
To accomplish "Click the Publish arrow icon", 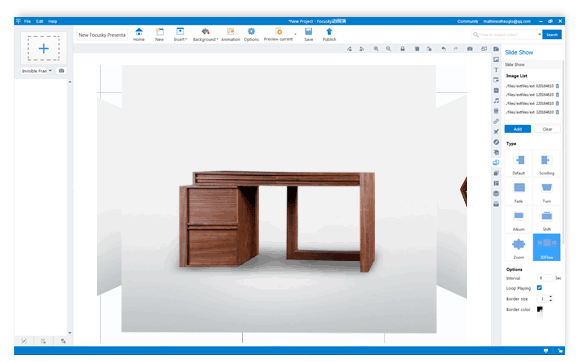I will (x=329, y=32).
